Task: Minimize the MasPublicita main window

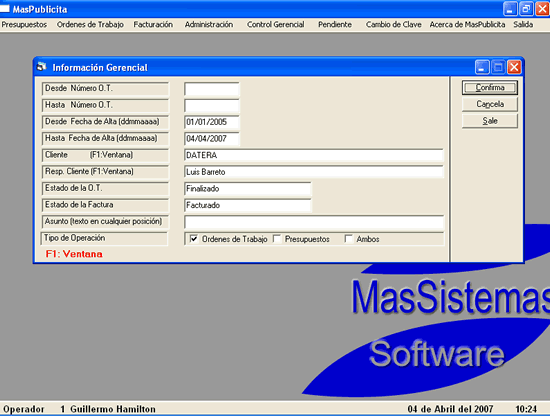Action: pos(510,9)
